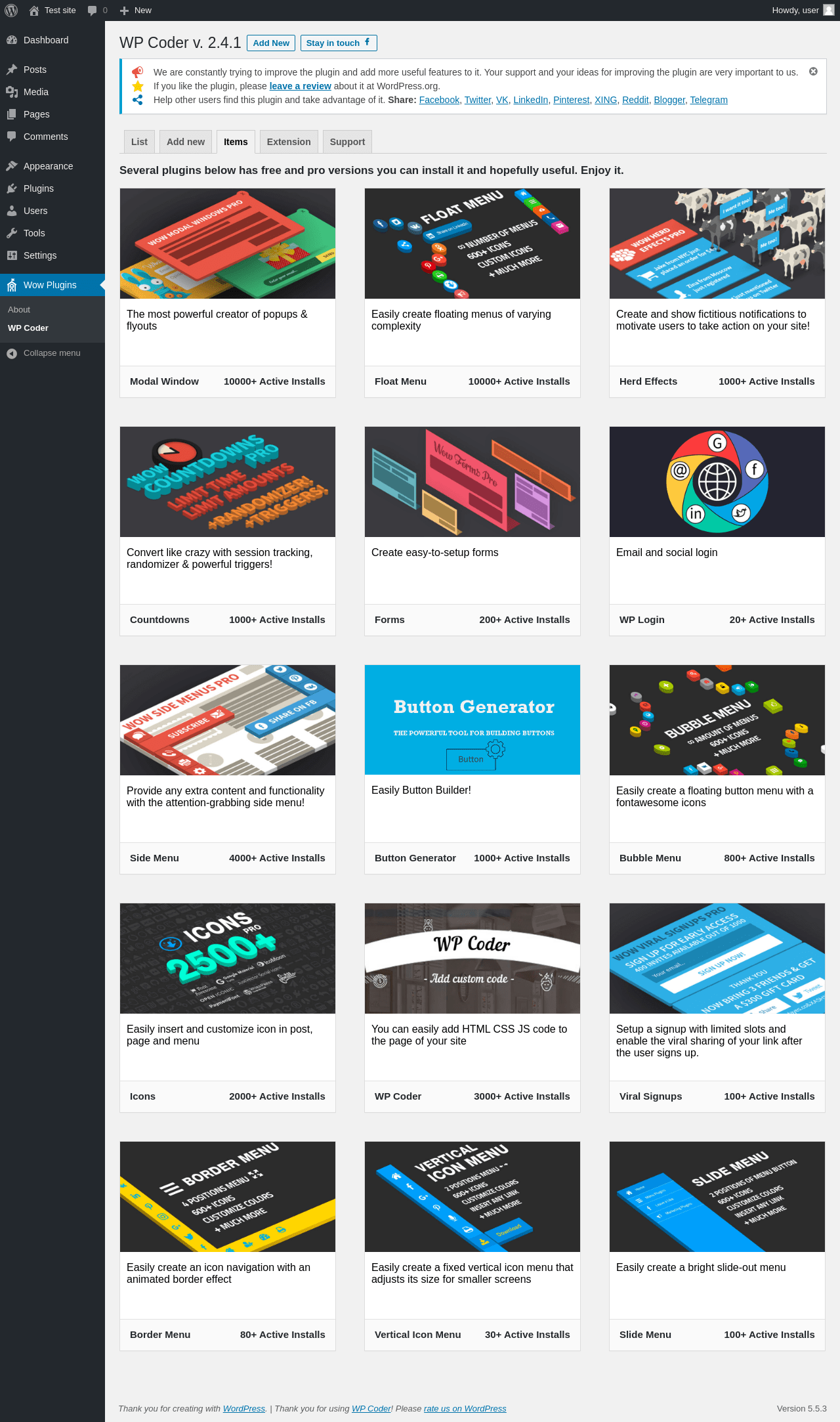840x1422 pixels.
Task: Click the Posts pin icon
Action: pyautogui.click(x=12, y=70)
